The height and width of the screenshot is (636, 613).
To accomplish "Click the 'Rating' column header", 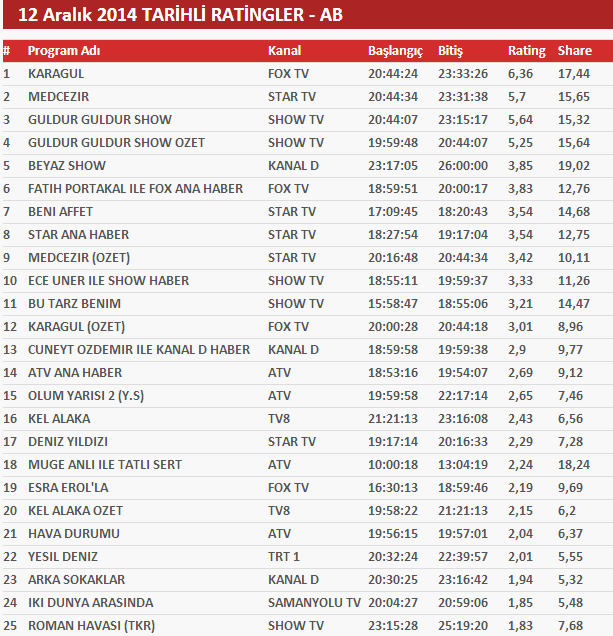I will tap(527, 51).
